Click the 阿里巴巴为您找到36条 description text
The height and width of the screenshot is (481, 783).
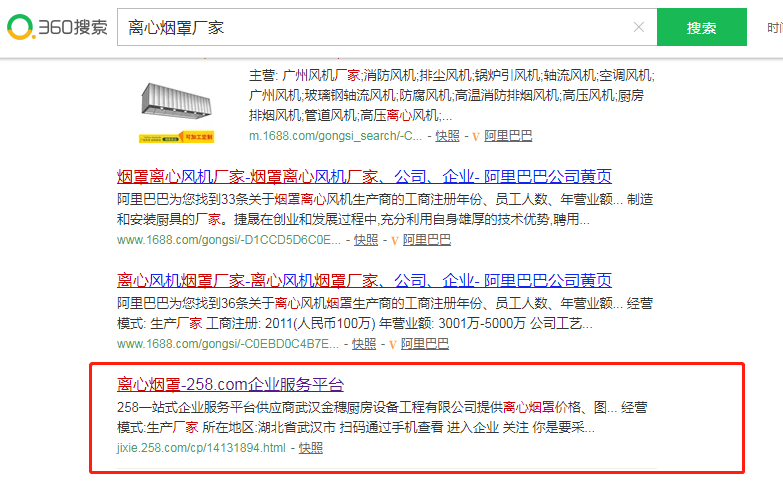[x=385, y=313]
